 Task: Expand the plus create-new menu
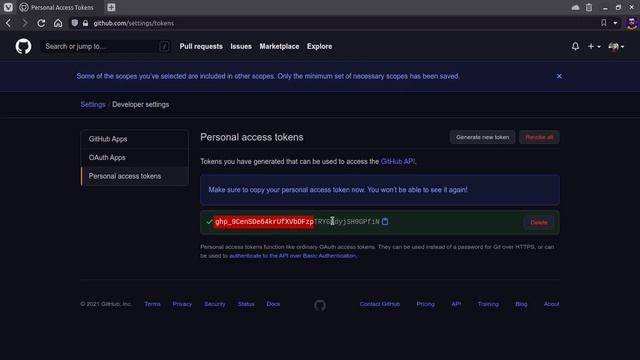pyautogui.click(x=594, y=47)
